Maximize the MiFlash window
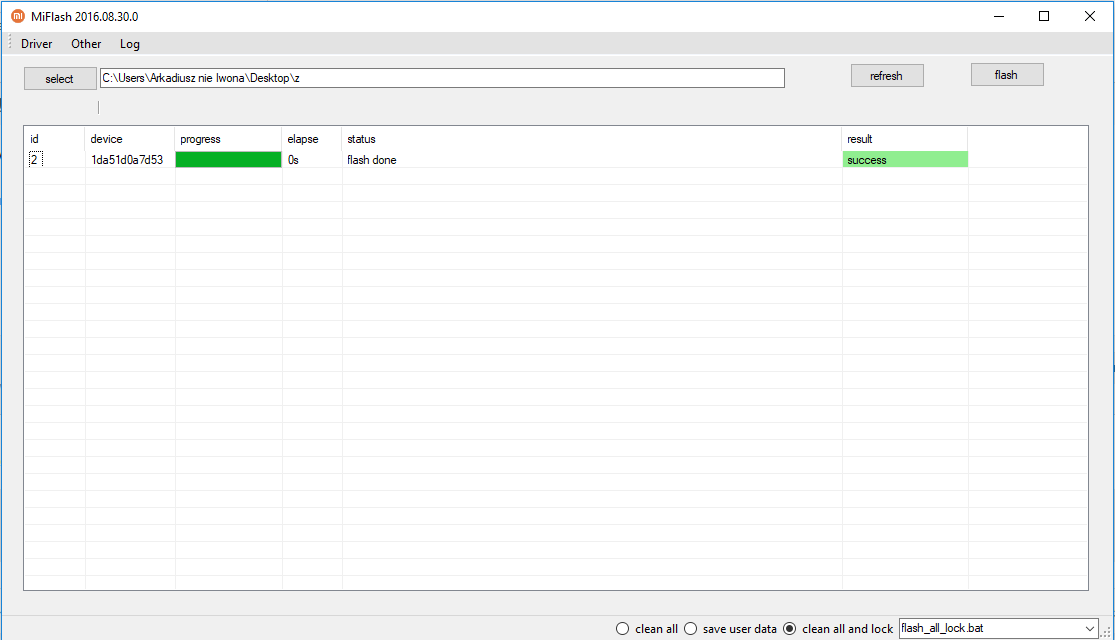1116x640 pixels. (1044, 16)
